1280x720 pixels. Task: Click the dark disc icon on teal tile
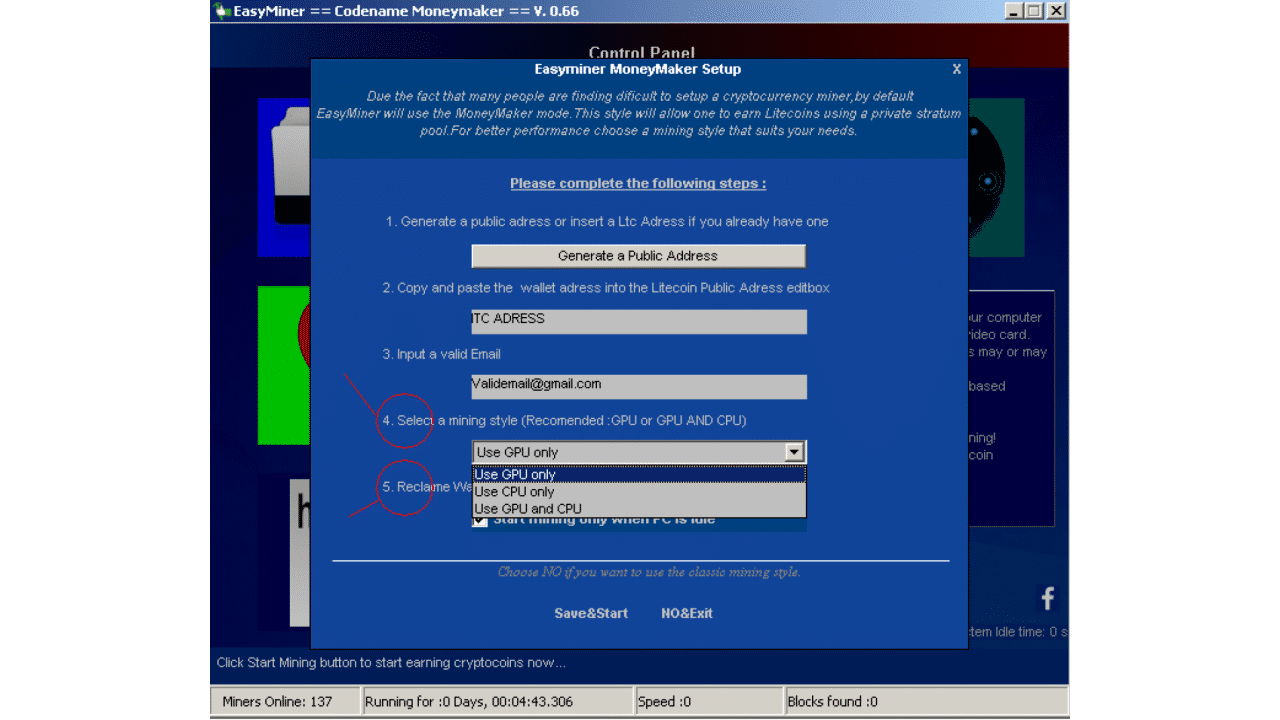point(996,178)
